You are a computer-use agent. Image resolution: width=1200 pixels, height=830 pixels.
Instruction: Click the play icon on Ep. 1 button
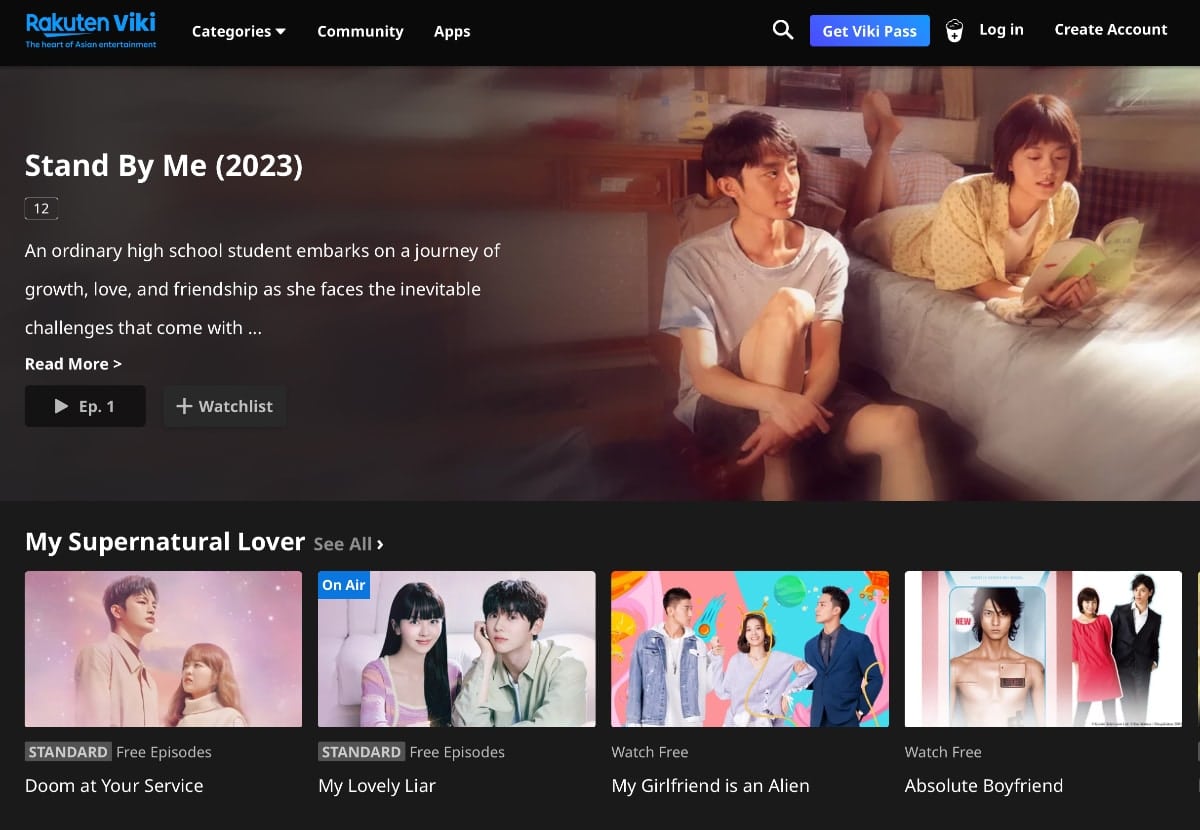[x=62, y=406]
